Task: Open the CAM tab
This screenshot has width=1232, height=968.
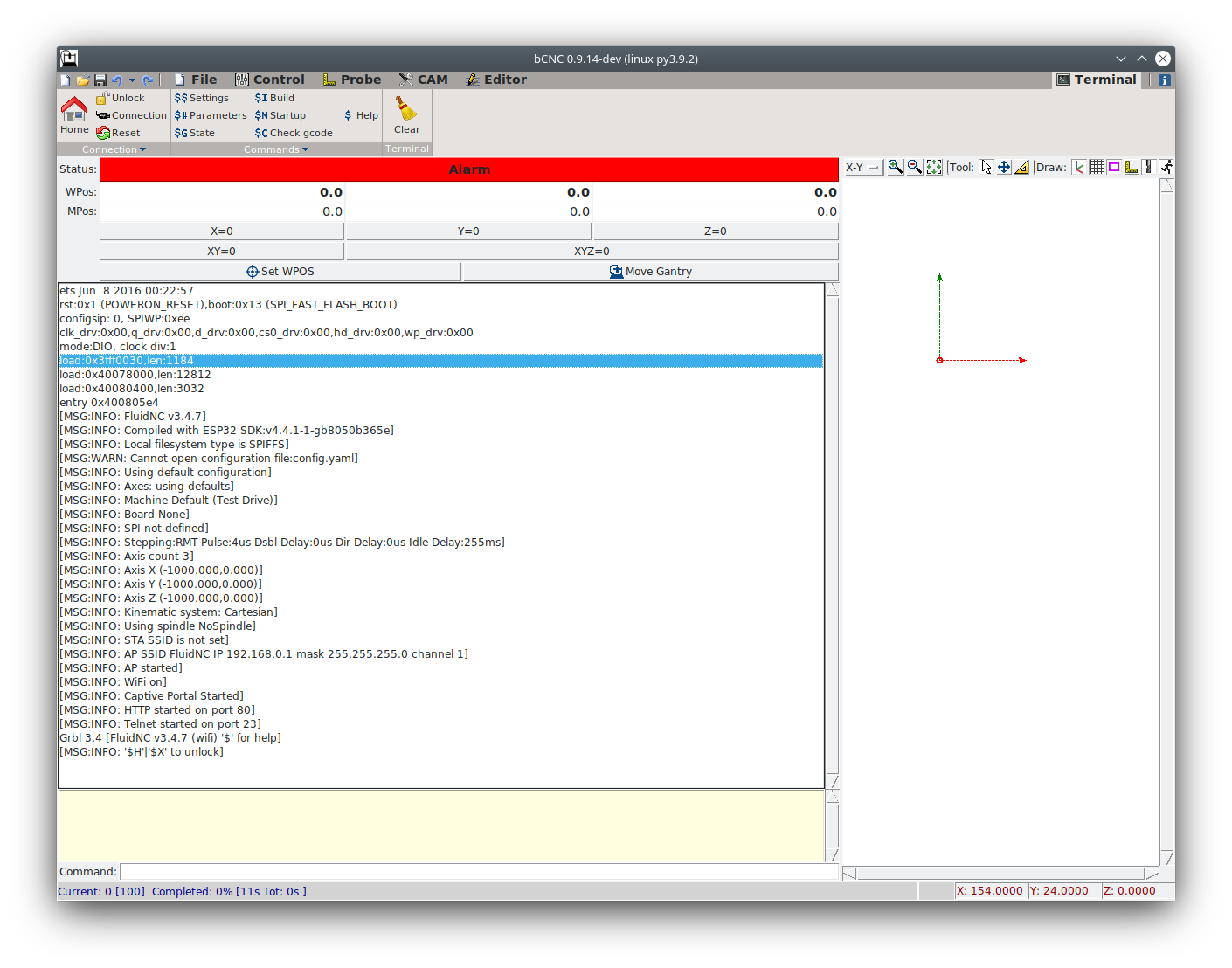Action: 424,80
